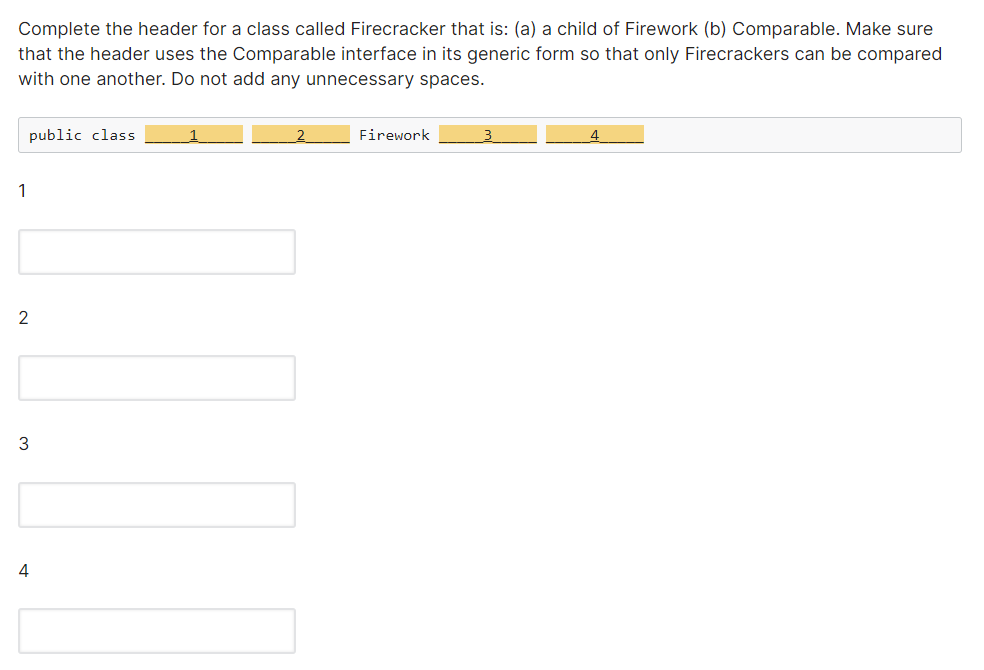Click the number 4 label above fourth input
This screenshot has width=984, height=670.
click(x=23, y=570)
